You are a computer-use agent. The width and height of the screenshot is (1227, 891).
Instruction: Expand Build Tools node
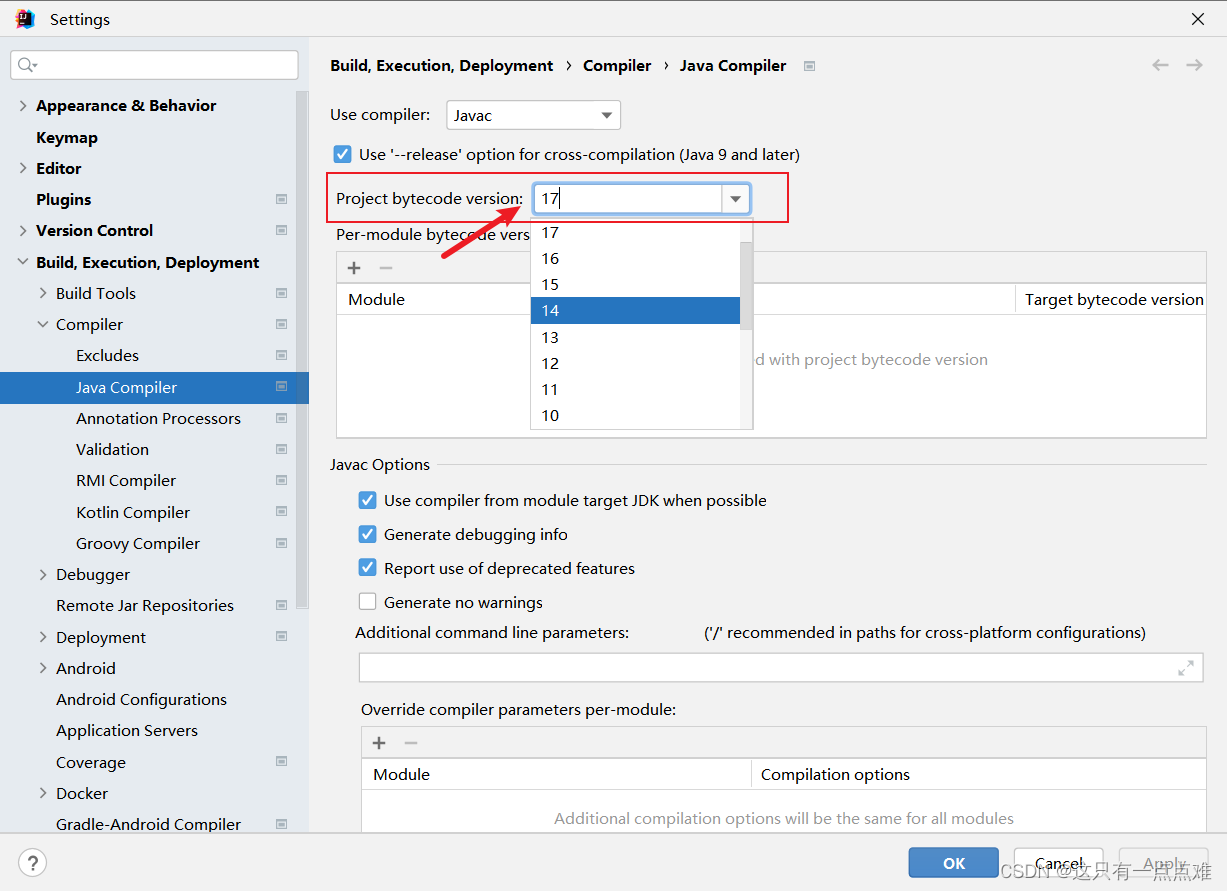(43, 294)
